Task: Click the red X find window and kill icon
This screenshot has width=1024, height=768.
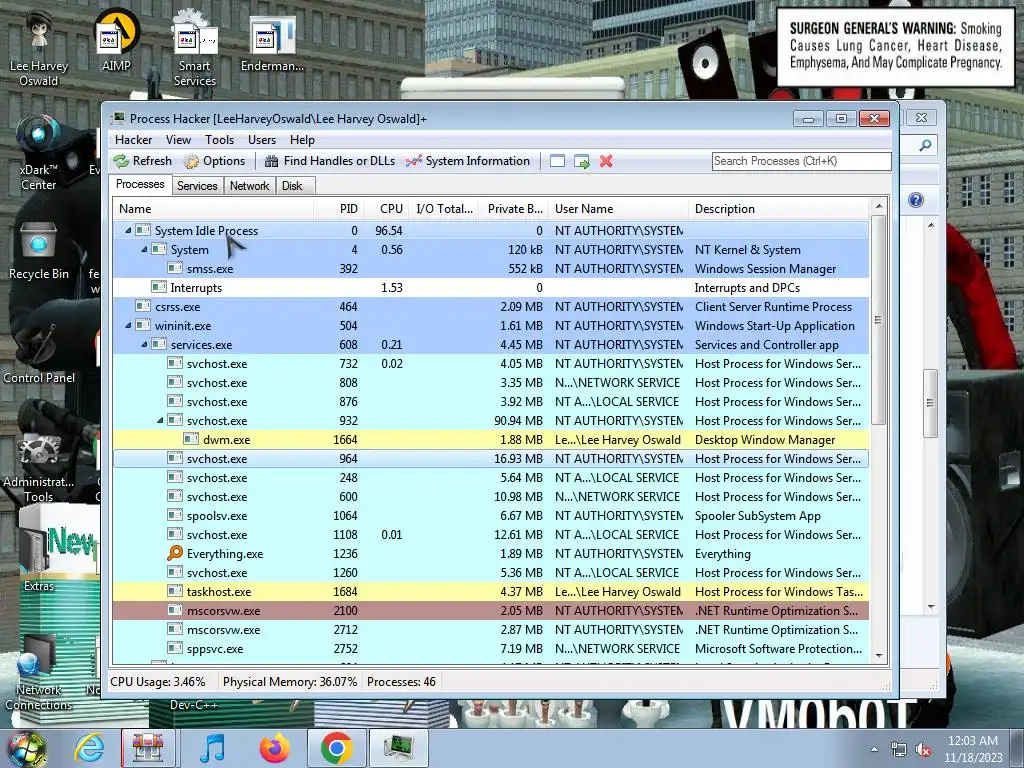Action: point(606,161)
